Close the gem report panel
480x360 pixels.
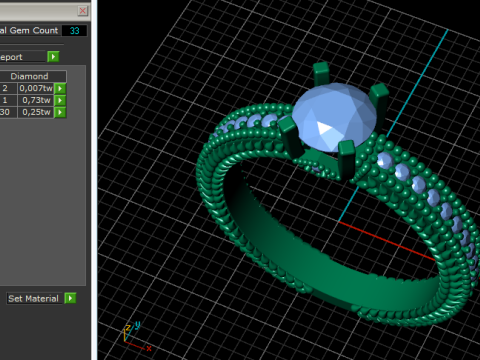pyautogui.click(x=83, y=11)
